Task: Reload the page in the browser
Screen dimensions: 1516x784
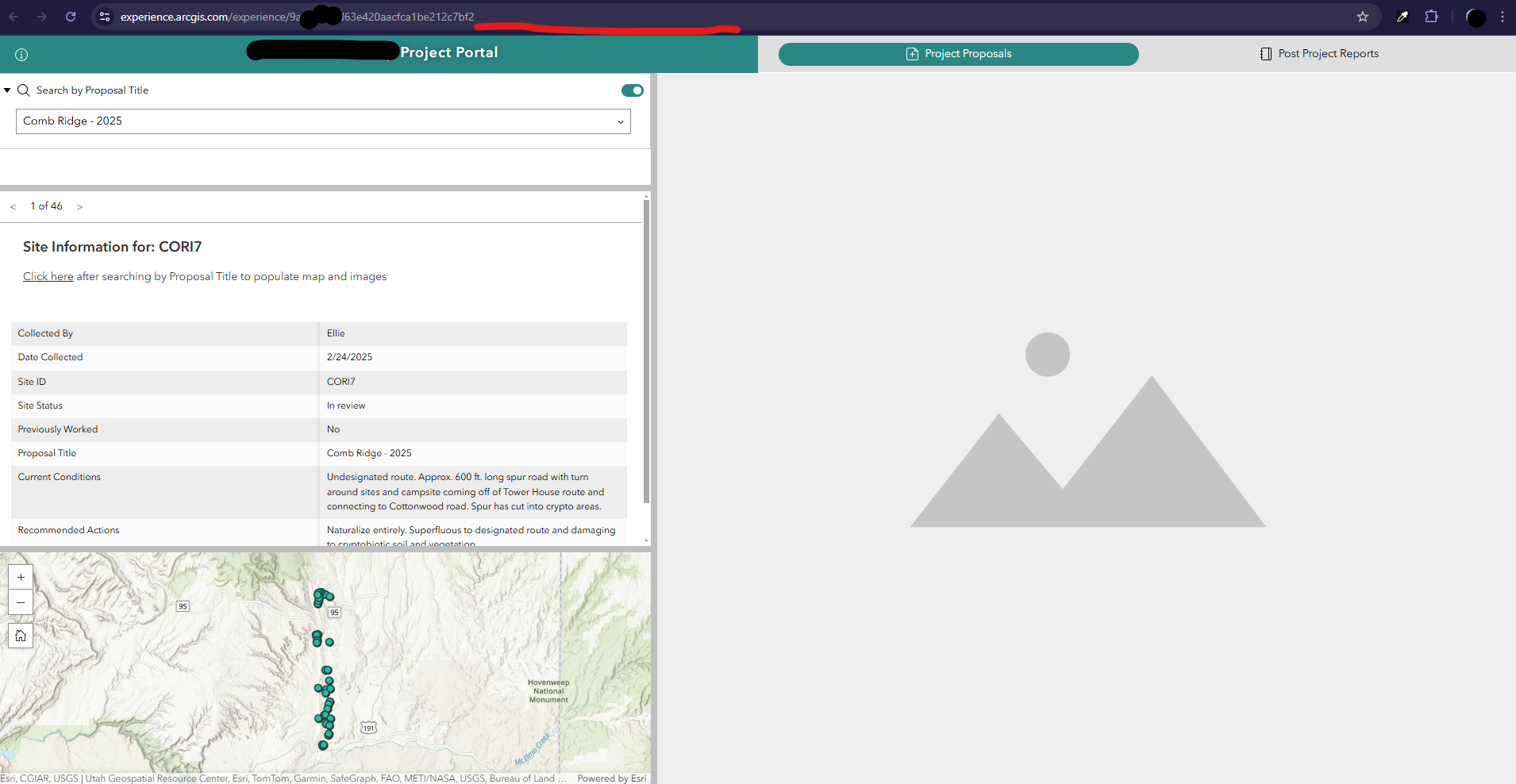Action: click(x=71, y=16)
